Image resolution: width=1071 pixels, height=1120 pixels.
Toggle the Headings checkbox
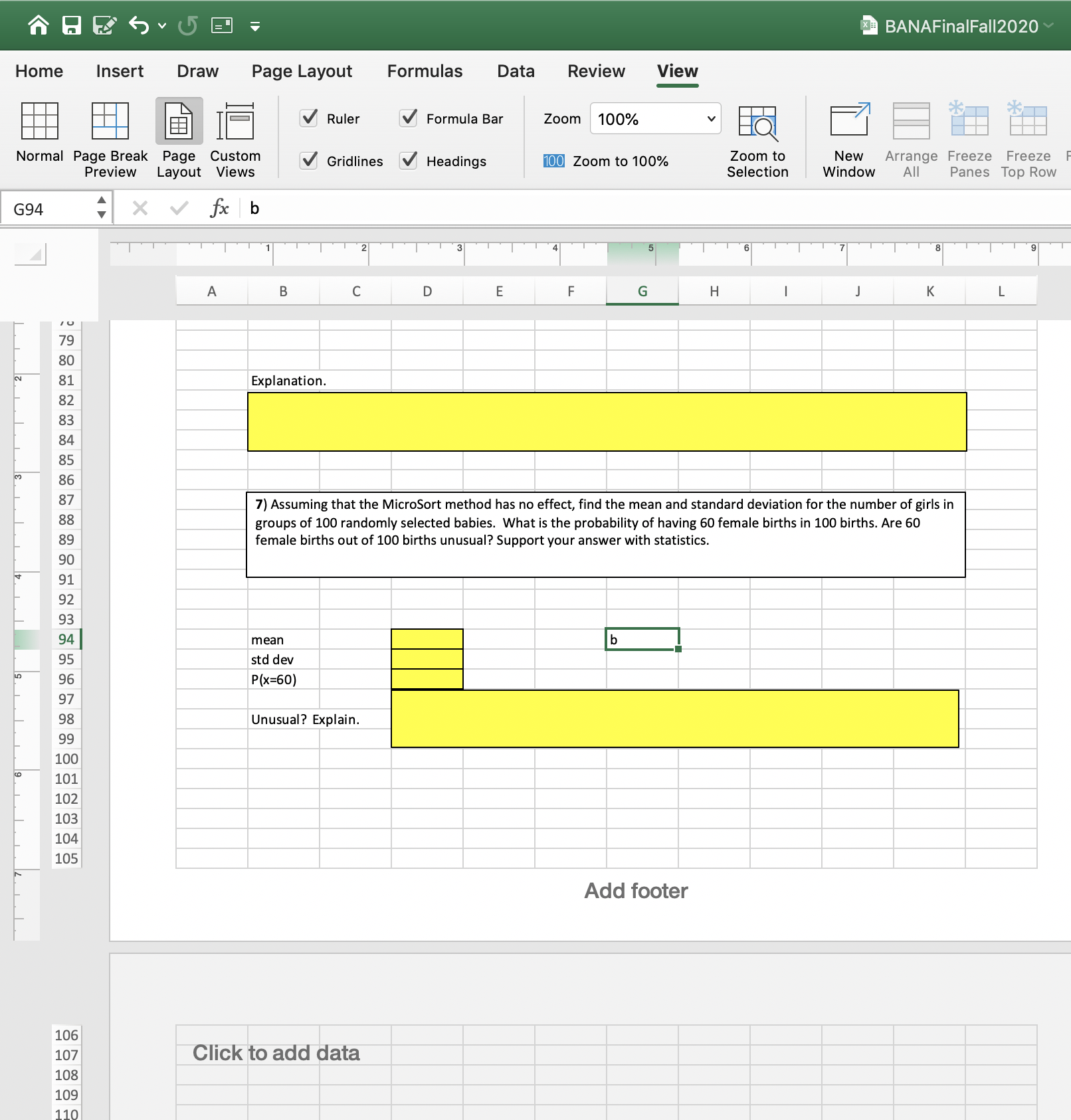[409, 161]
